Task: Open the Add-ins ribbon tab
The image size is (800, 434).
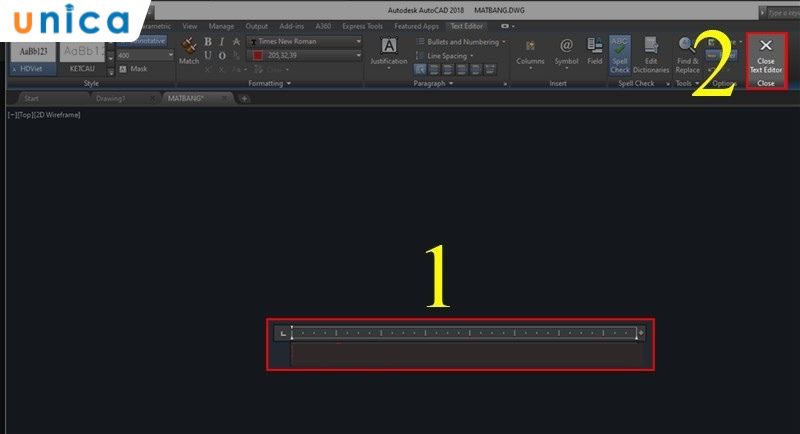Action: click(x=291, y=26)
